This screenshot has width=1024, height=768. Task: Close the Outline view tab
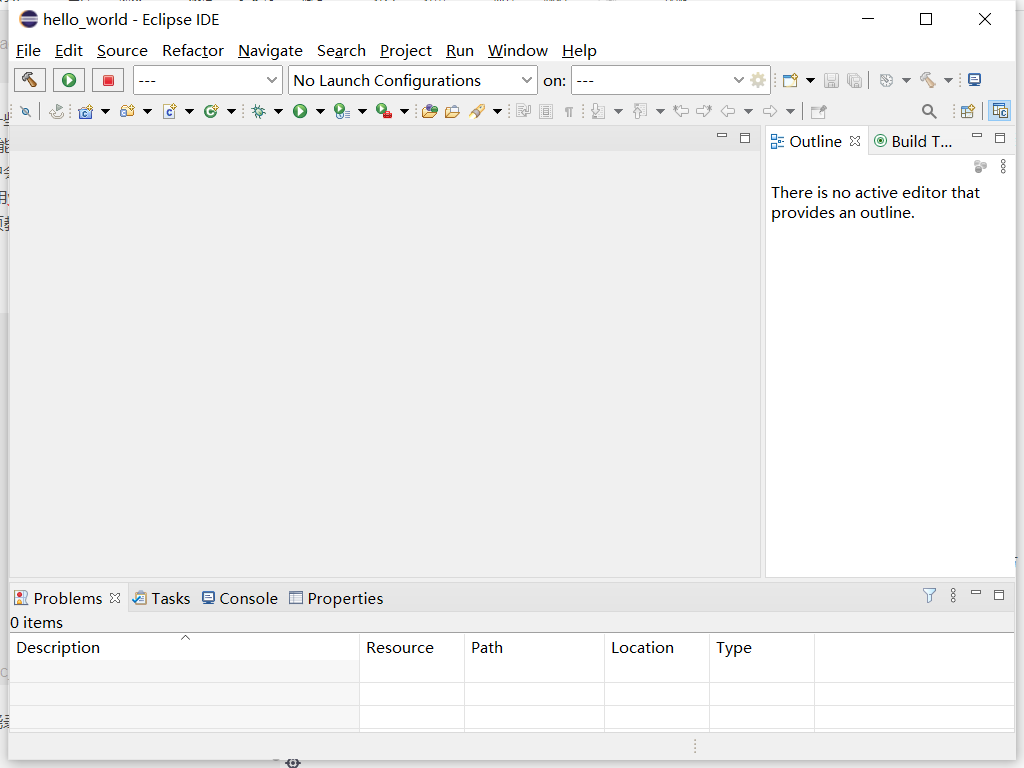point(855,141)
